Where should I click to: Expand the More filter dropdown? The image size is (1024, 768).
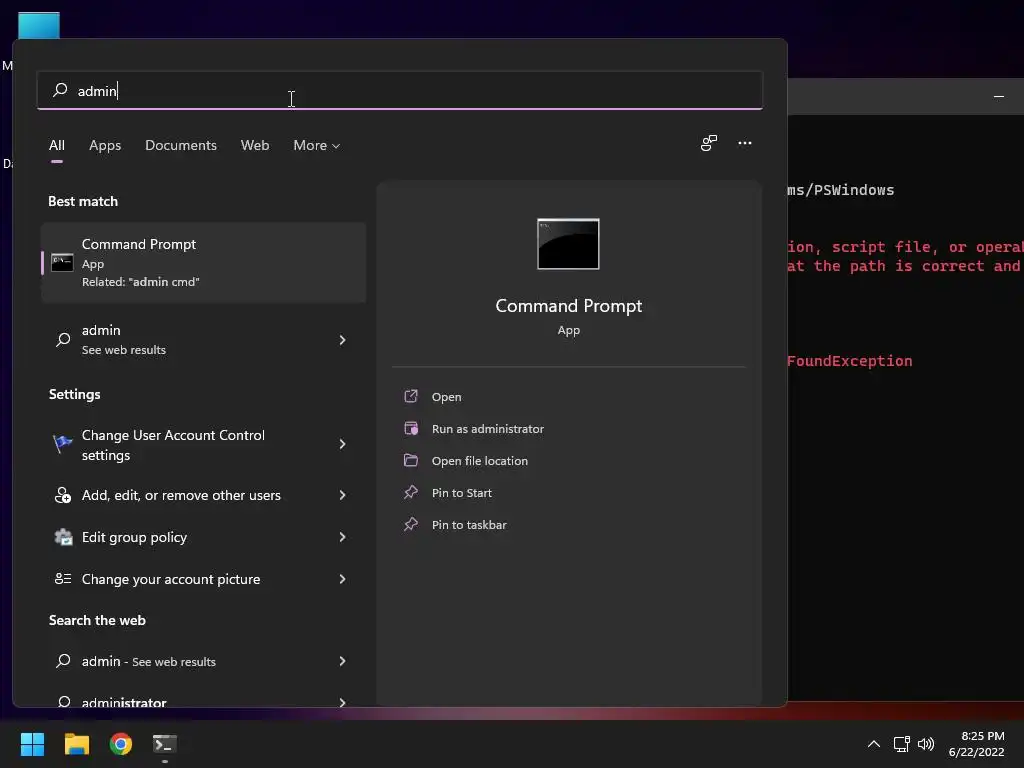[x=317, y=145]
